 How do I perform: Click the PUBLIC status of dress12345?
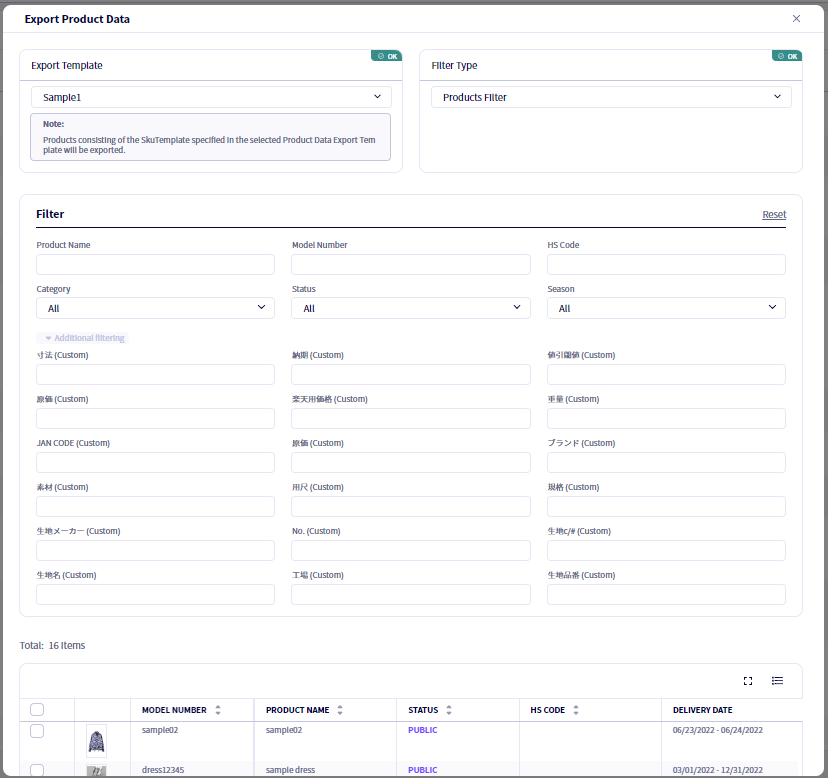(x=422, y=770)
